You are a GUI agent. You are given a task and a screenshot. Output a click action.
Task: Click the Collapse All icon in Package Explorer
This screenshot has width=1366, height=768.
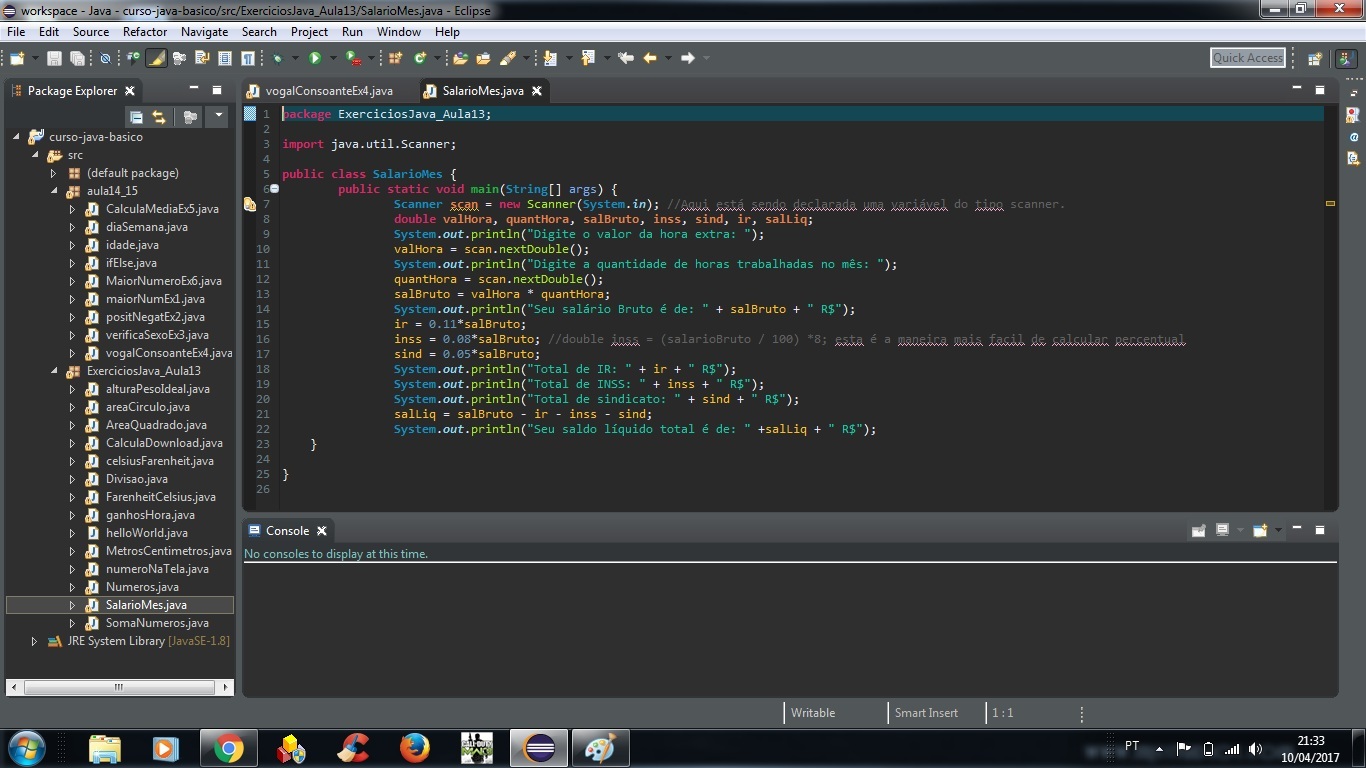click(x=137, y=117)
